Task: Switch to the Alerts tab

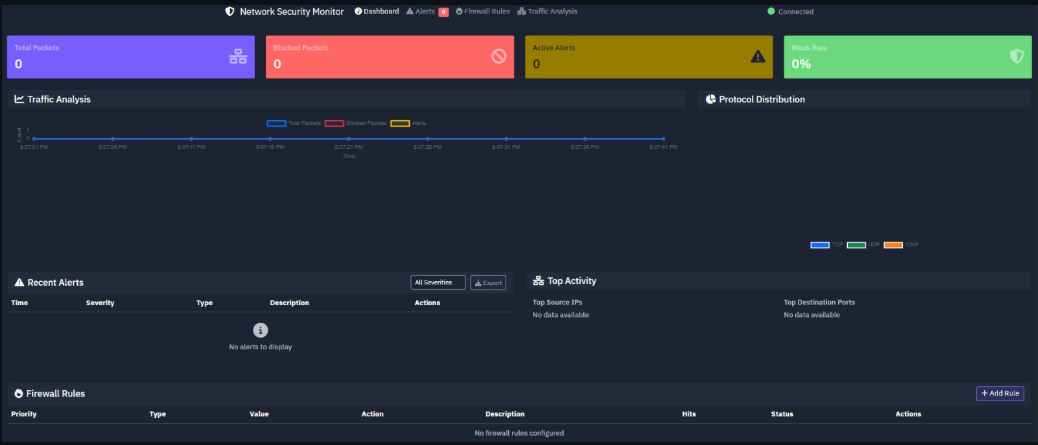Action: [x=426, y=11]
